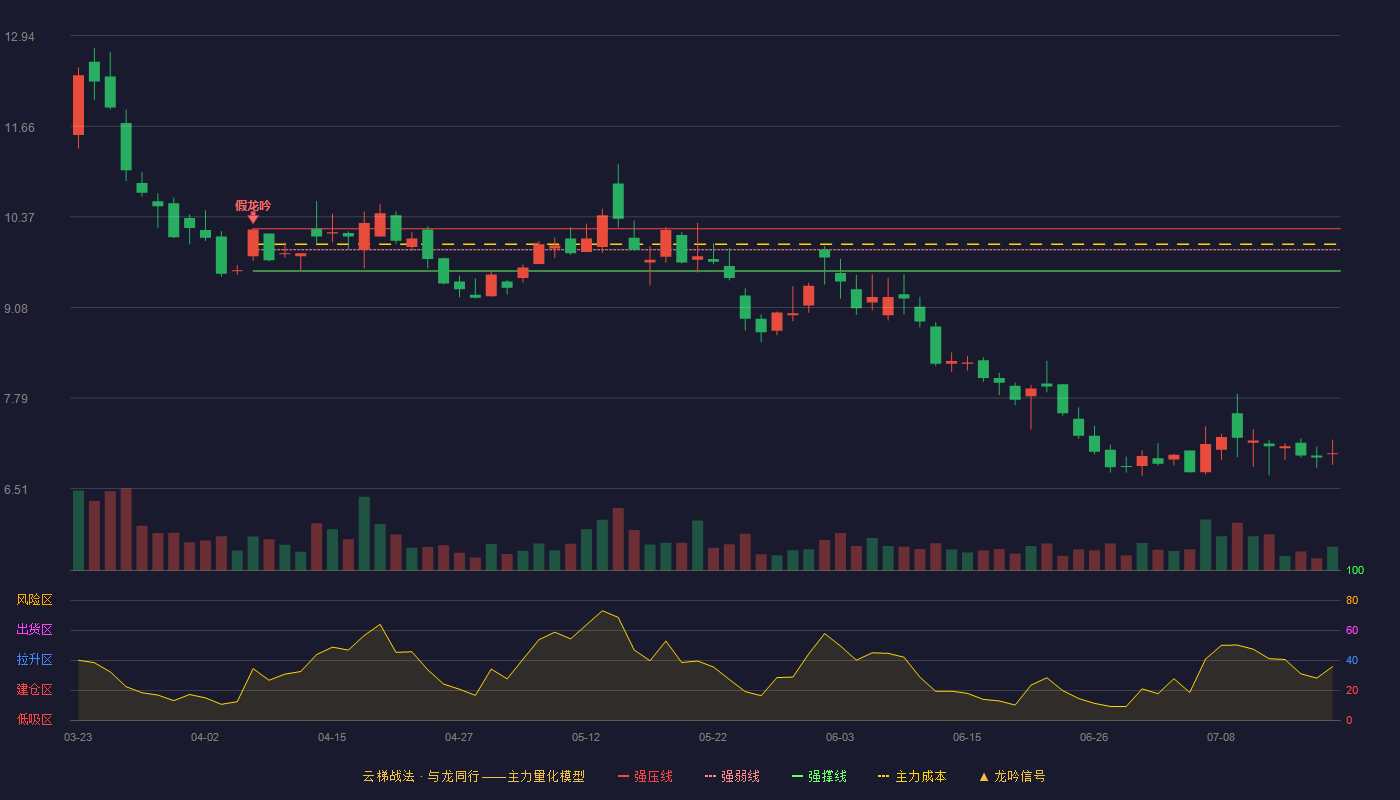The width and height of the screenshot is (1400, 800).
Task: Select the 出货区 zone label
Action: pos(34,630)
